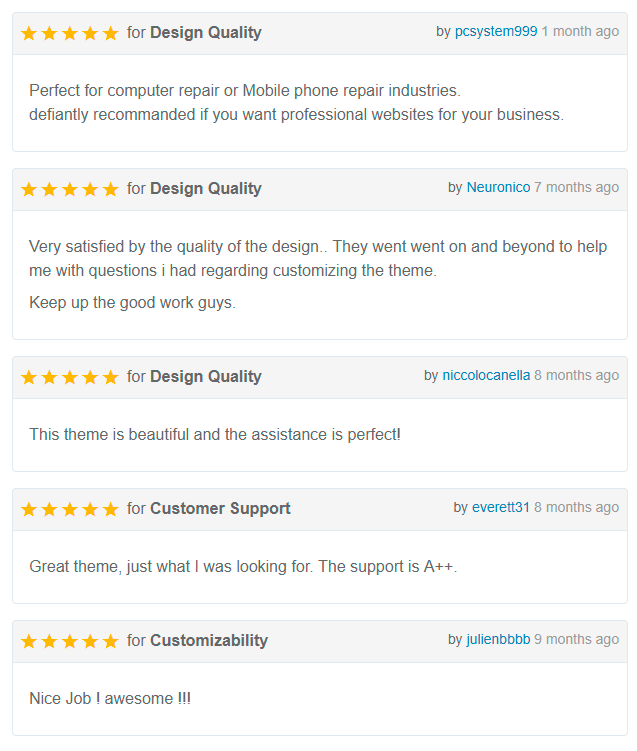
Task: Visit niccolocanella's profile page
Action: click(486, 376)
